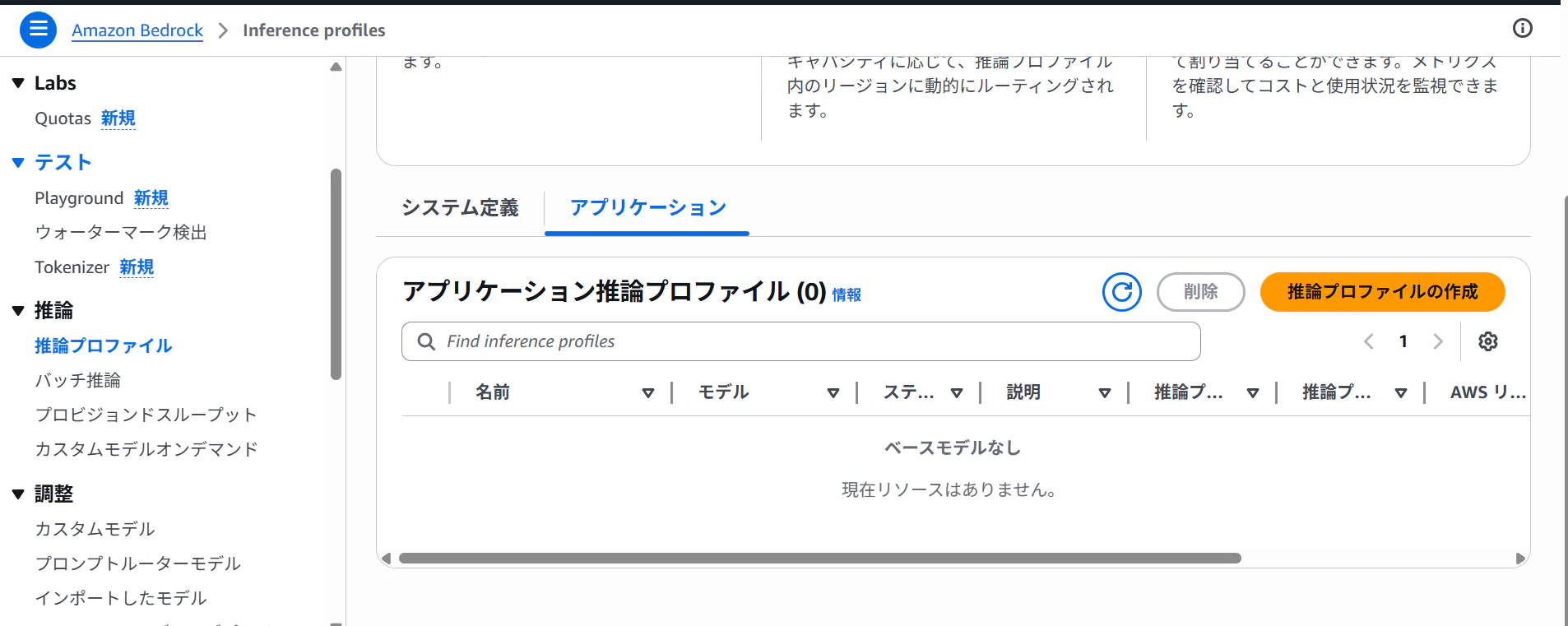Refresh the application inference profiles list
Viewport: 1568px width, 626px height.
click(x=1122, y=292)
